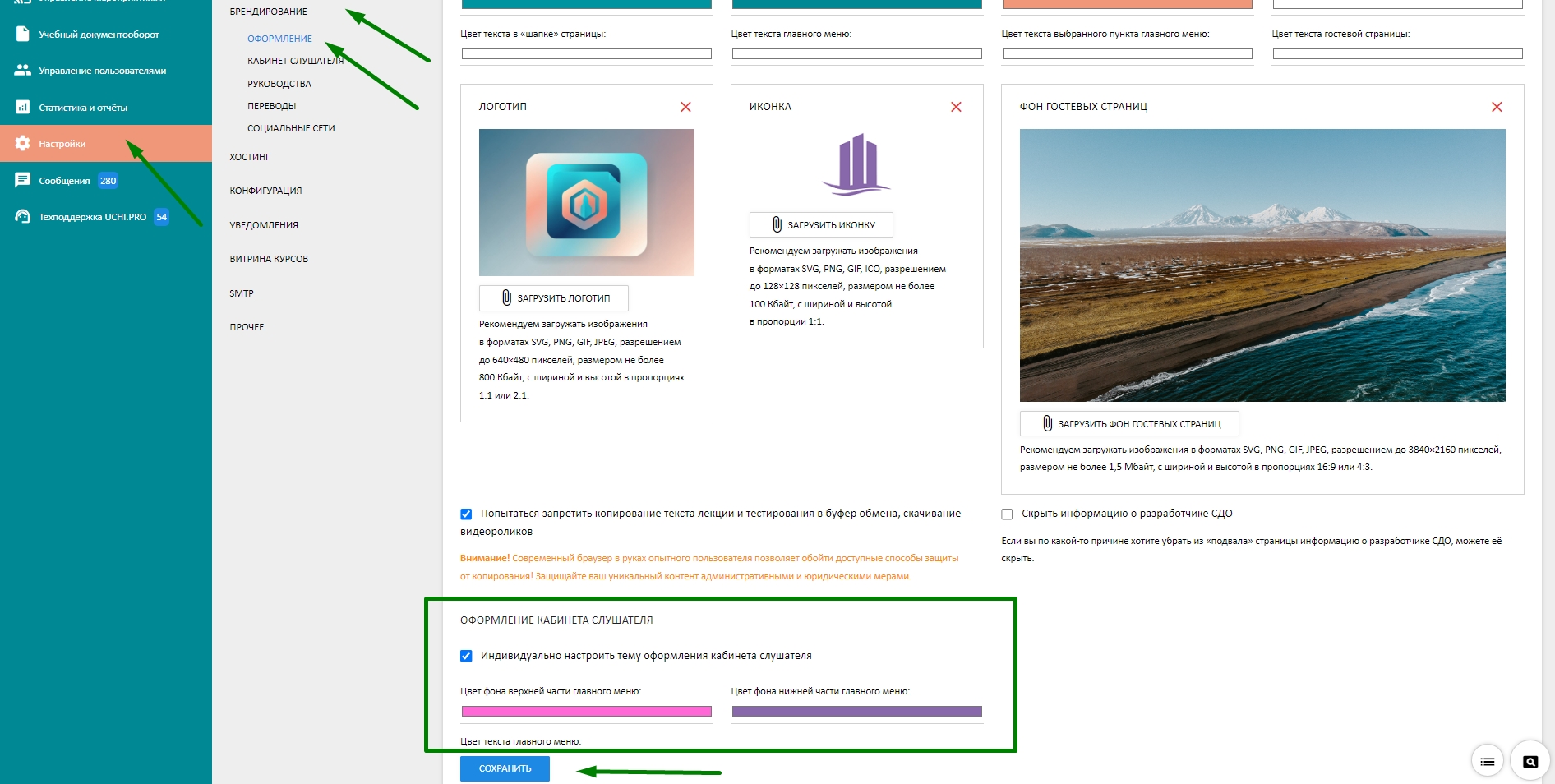Click the guest background landscape preview
This screenshot has height=784, width=1555.
[x=1262, y=265]
